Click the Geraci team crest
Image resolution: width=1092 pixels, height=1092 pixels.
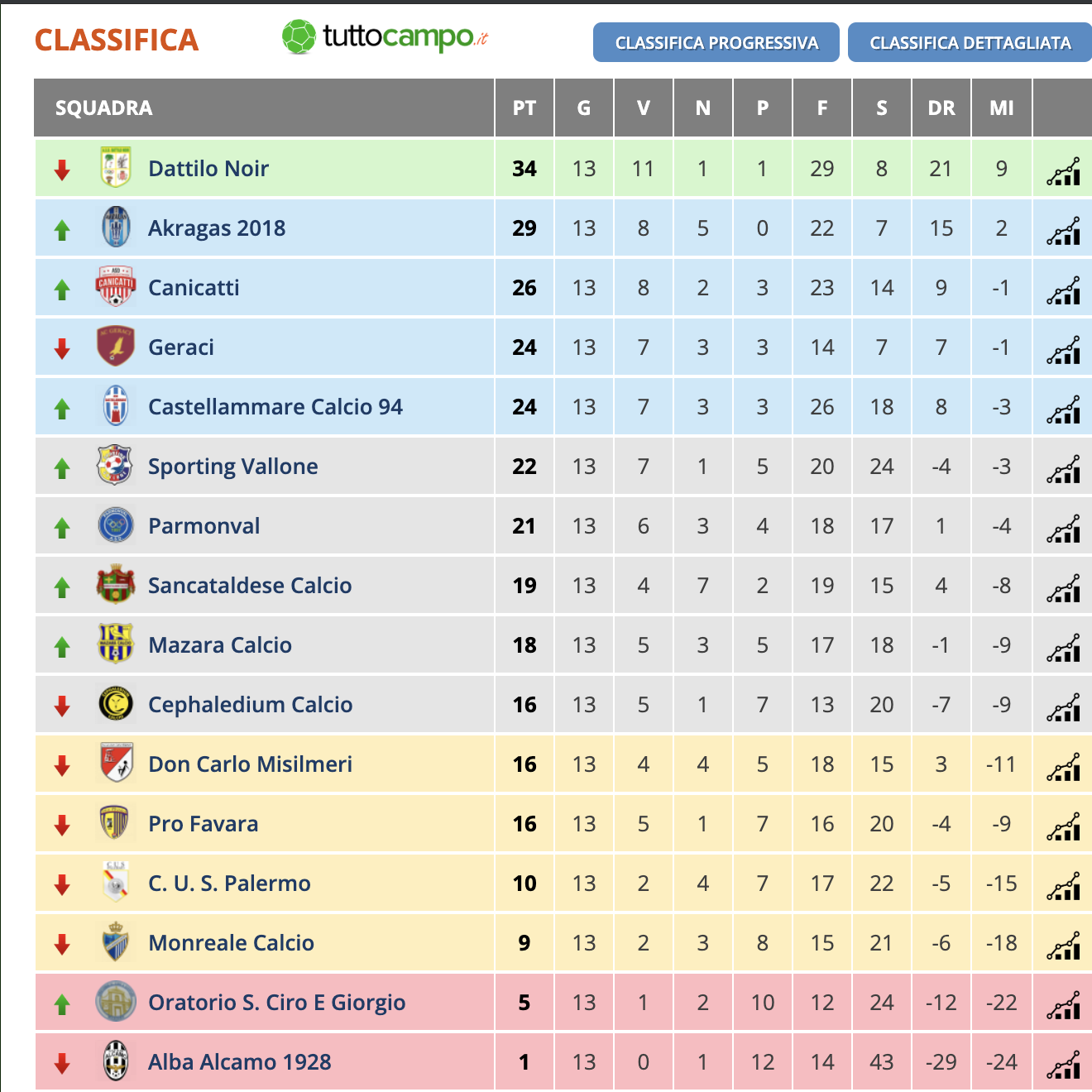coord(116,346)
